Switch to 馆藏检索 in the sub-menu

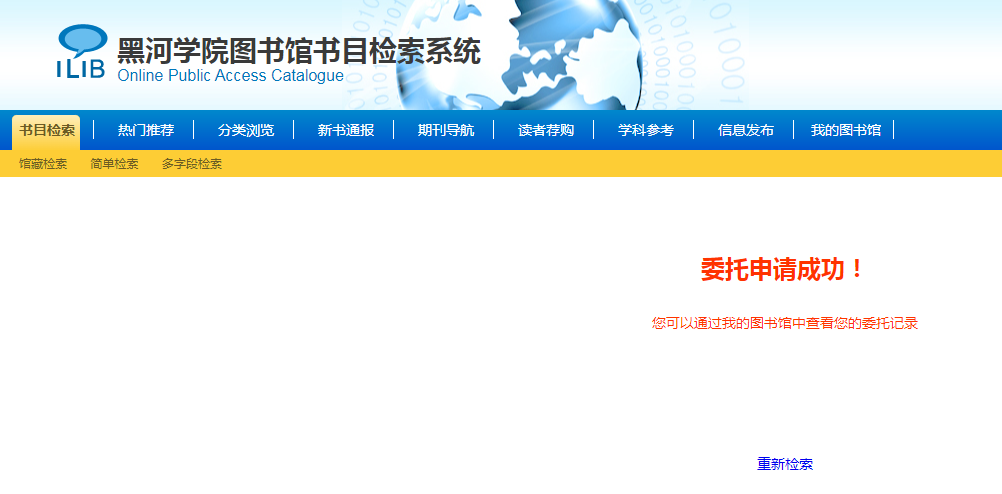point(43,164)
